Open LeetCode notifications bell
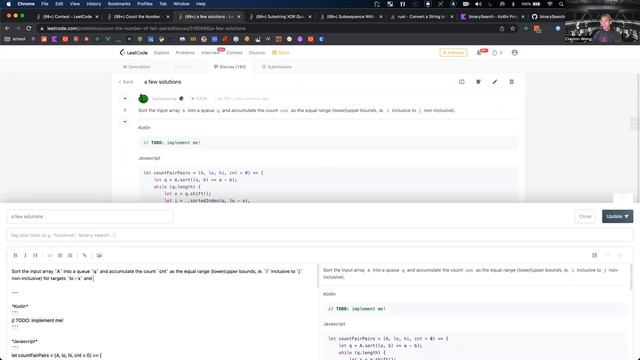 click(479, 53)
